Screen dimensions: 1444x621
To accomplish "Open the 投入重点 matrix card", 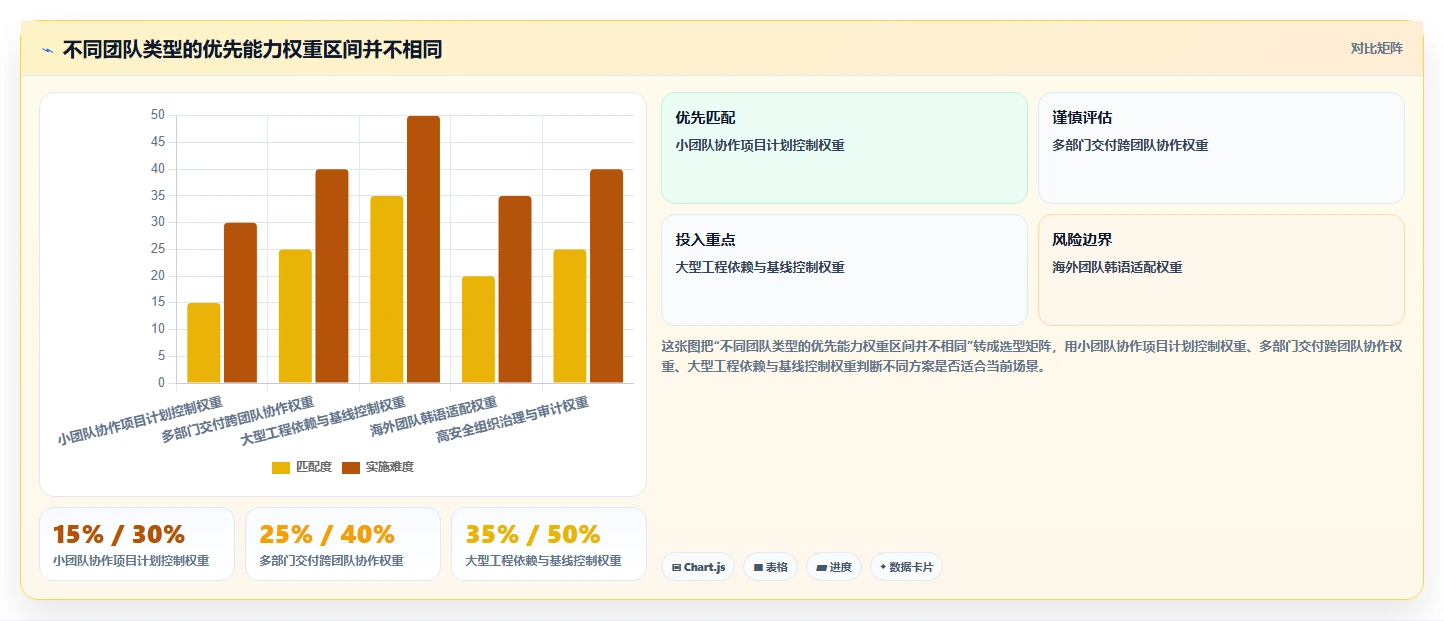I will (844, 270).
